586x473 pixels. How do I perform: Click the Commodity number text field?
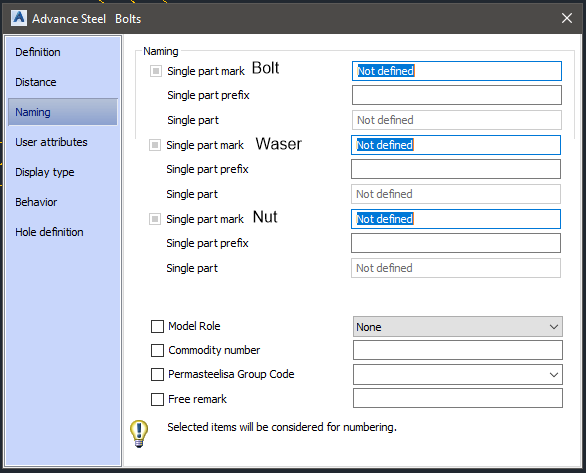(x=457, y=350)
